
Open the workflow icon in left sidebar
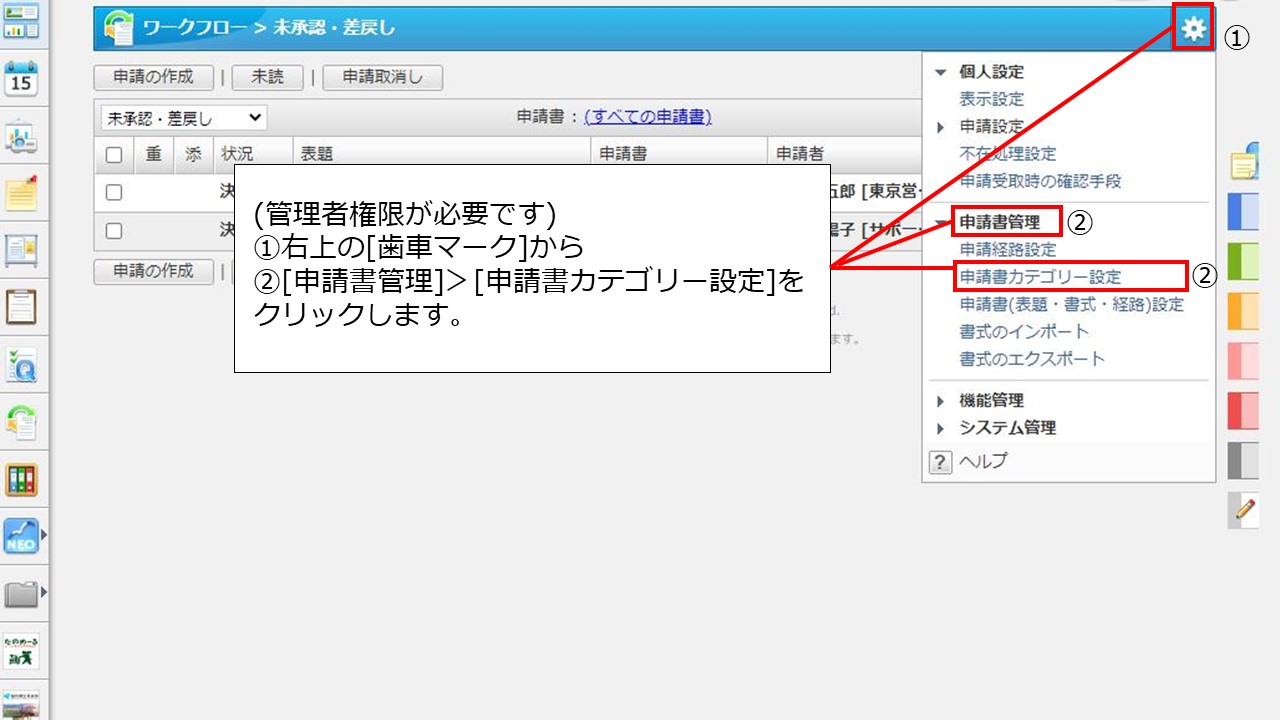[21, 423]
